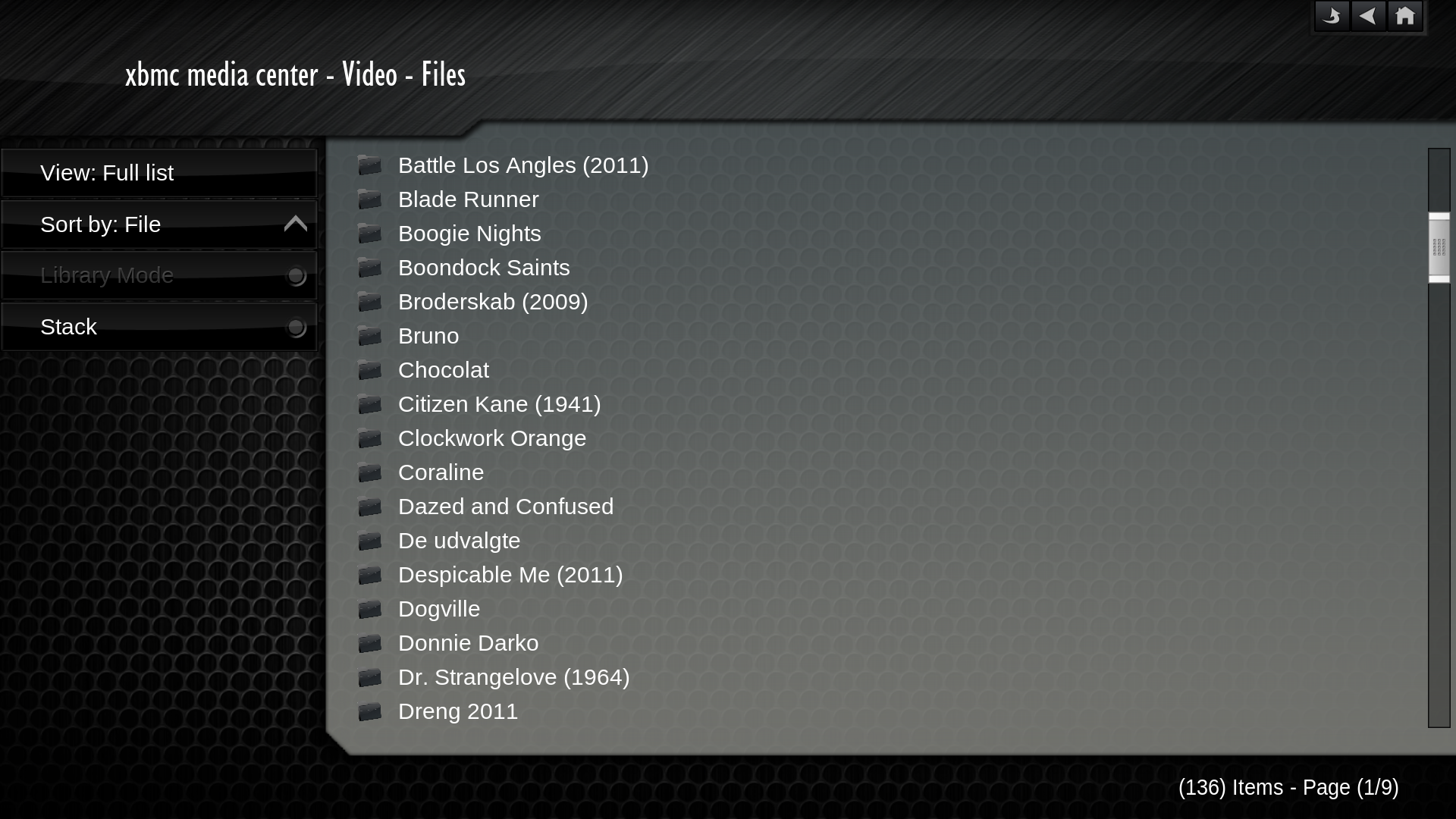Select Boogie Nights from file list

(x=469, y=233)
